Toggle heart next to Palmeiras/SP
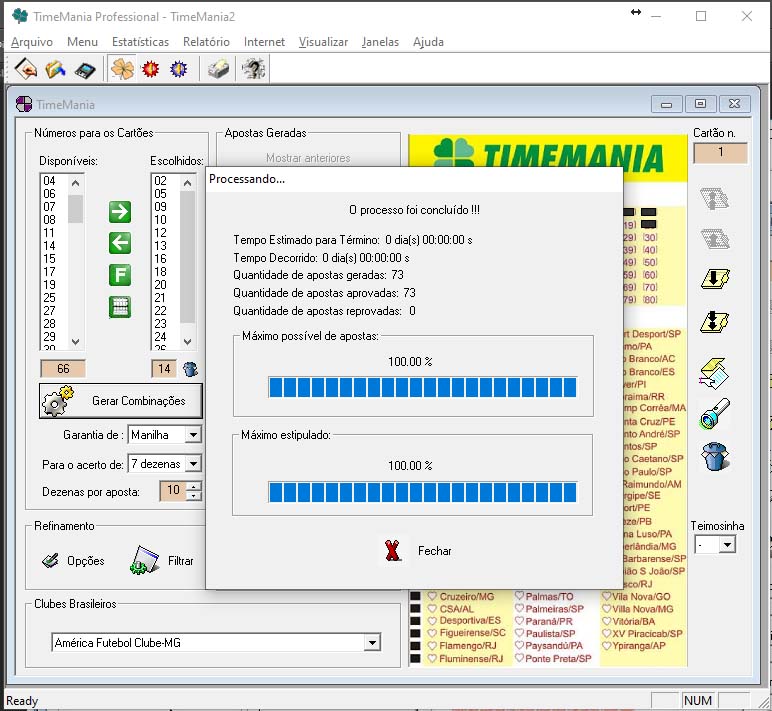 coord(519,609)
